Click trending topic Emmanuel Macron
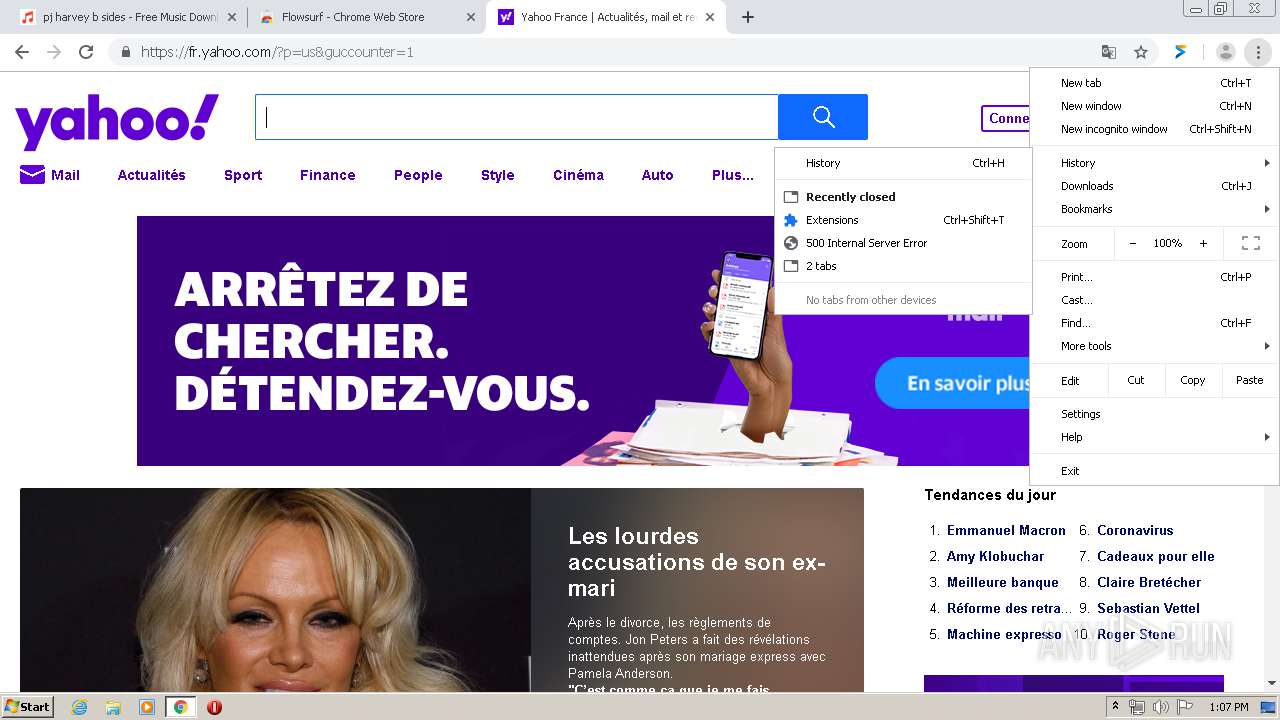The width and height of the screenshot is (1280, 720). [x=1006, y=530]
